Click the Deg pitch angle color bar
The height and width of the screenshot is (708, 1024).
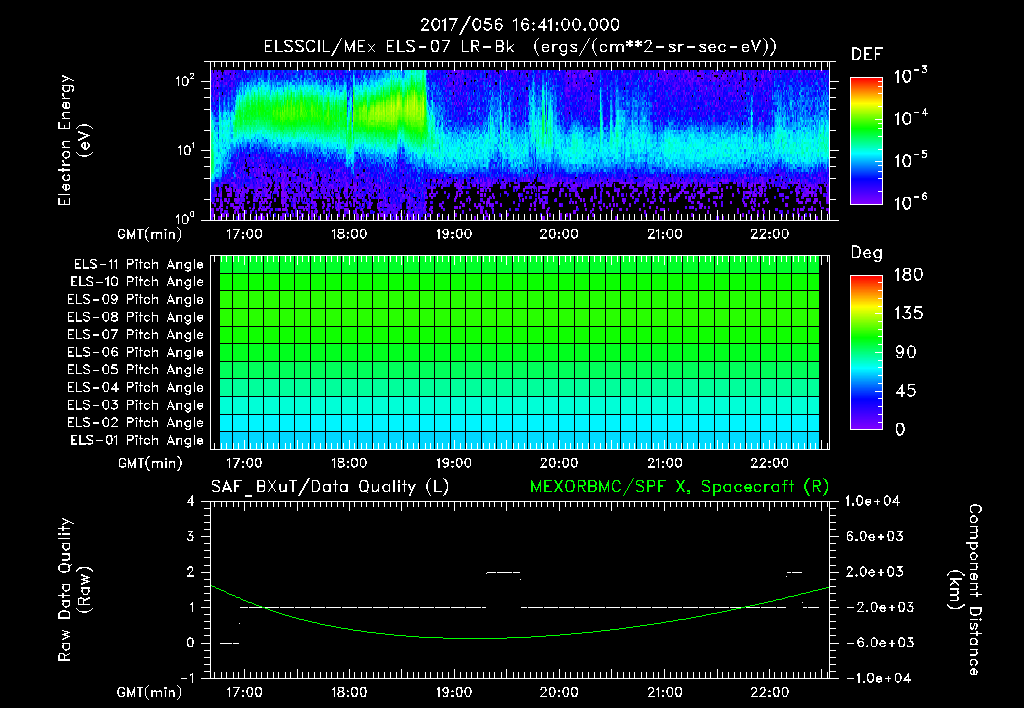click(x=866, y=353)
